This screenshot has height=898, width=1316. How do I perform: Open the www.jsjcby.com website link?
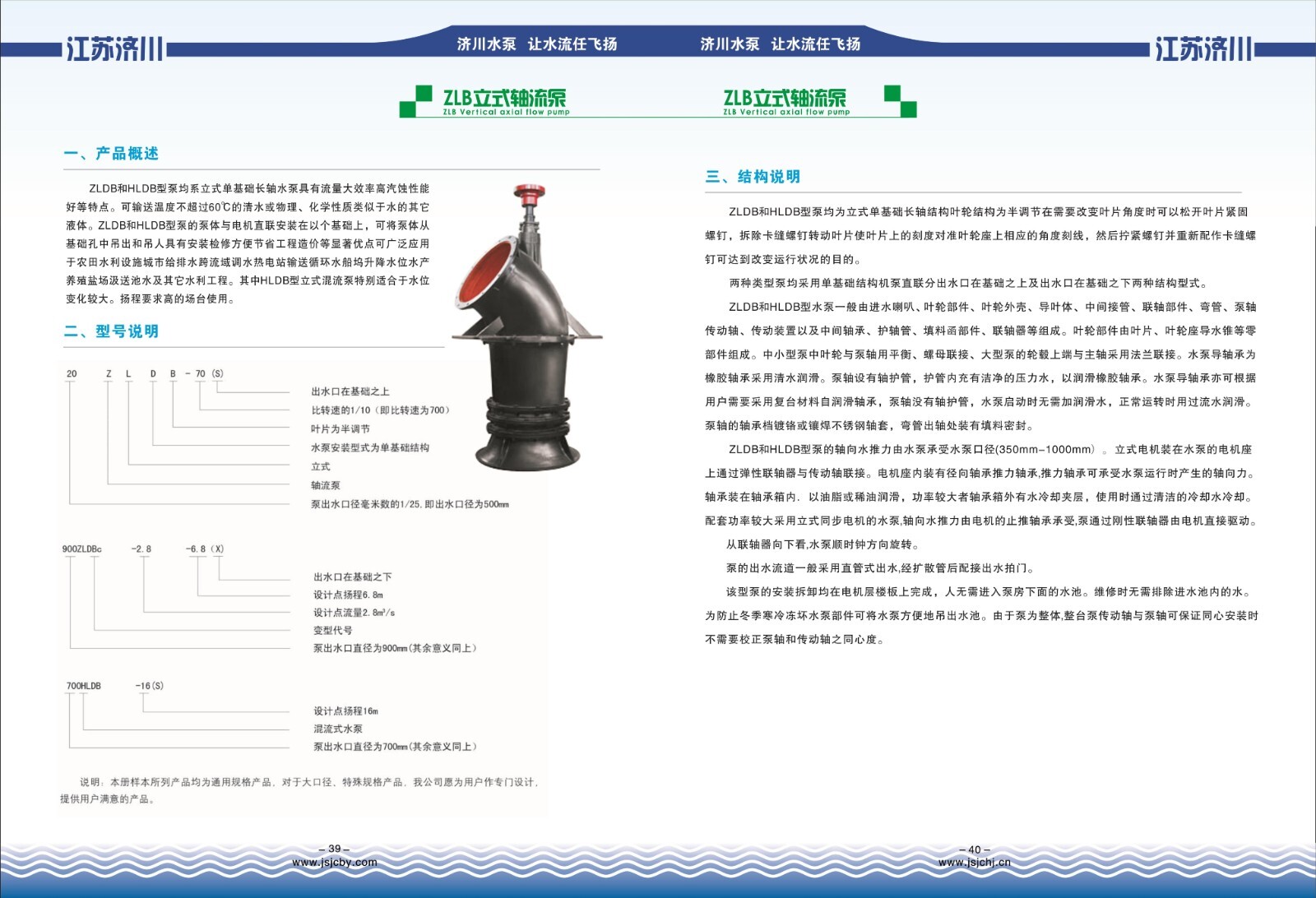334,863
